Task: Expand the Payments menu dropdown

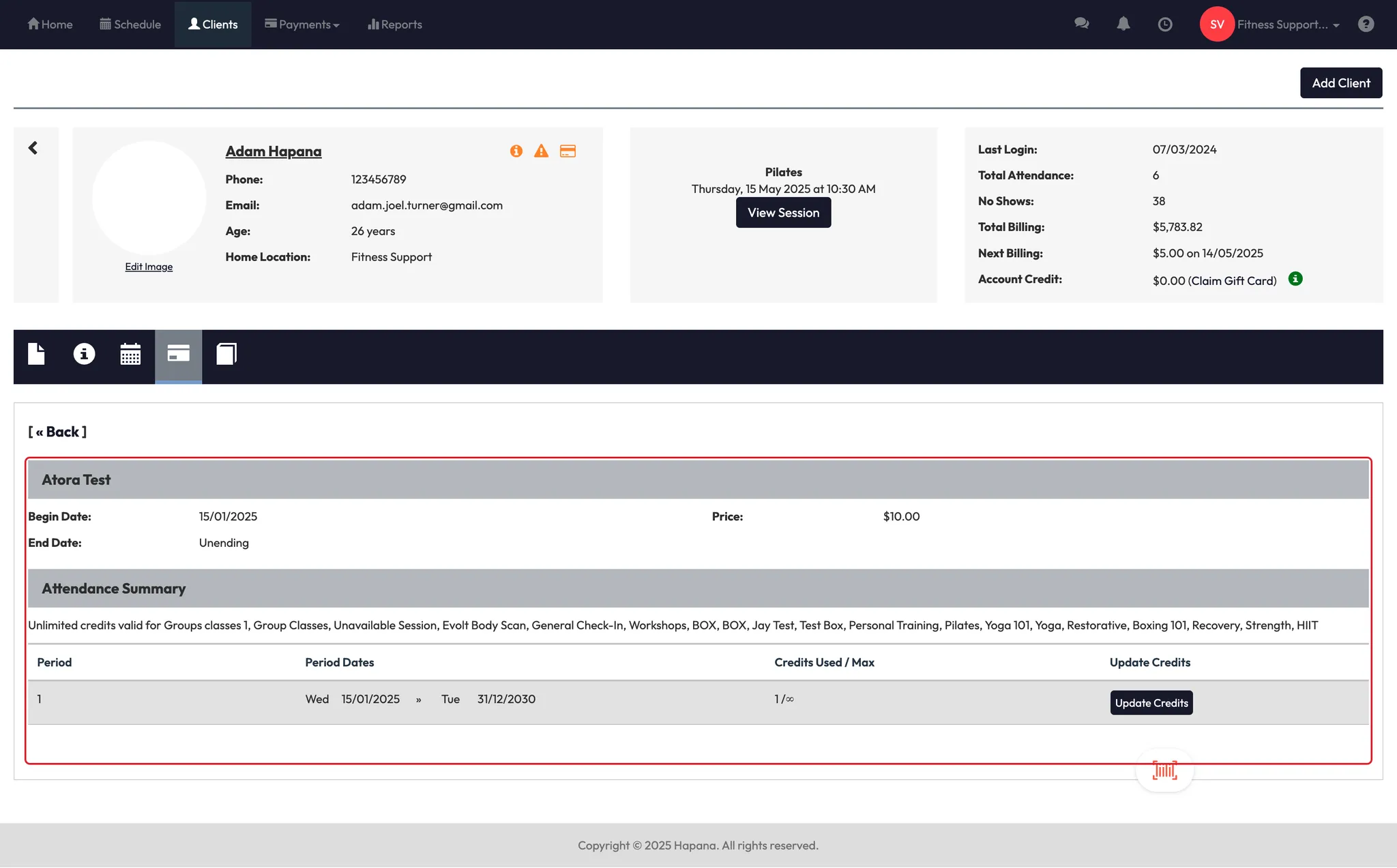Action: coord(302,25)
